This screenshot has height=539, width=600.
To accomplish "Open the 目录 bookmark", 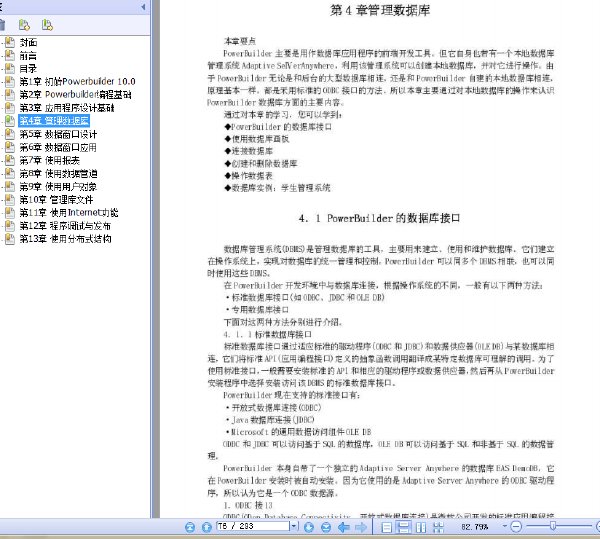I will click(28, 69).
